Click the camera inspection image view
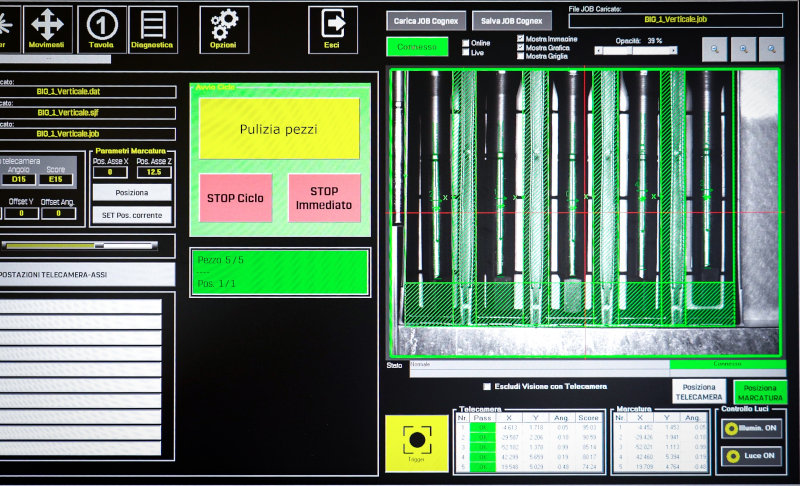The width and height of the screenshot is (800, 486). [585, 213]
